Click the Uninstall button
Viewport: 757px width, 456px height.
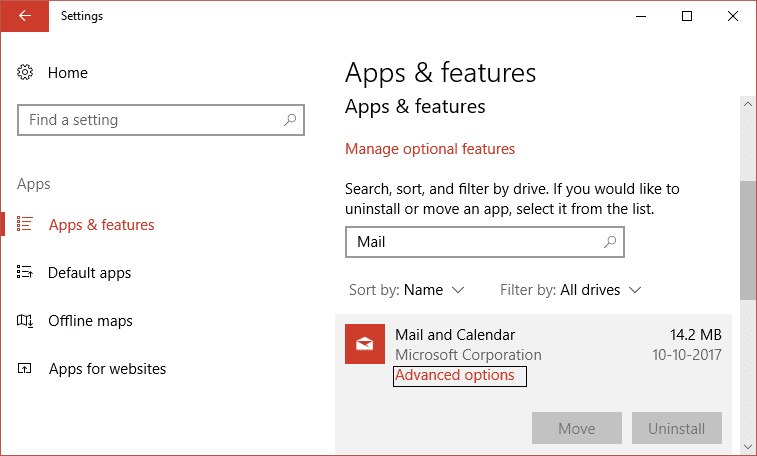pyautogui.click(x=676, y=429)
